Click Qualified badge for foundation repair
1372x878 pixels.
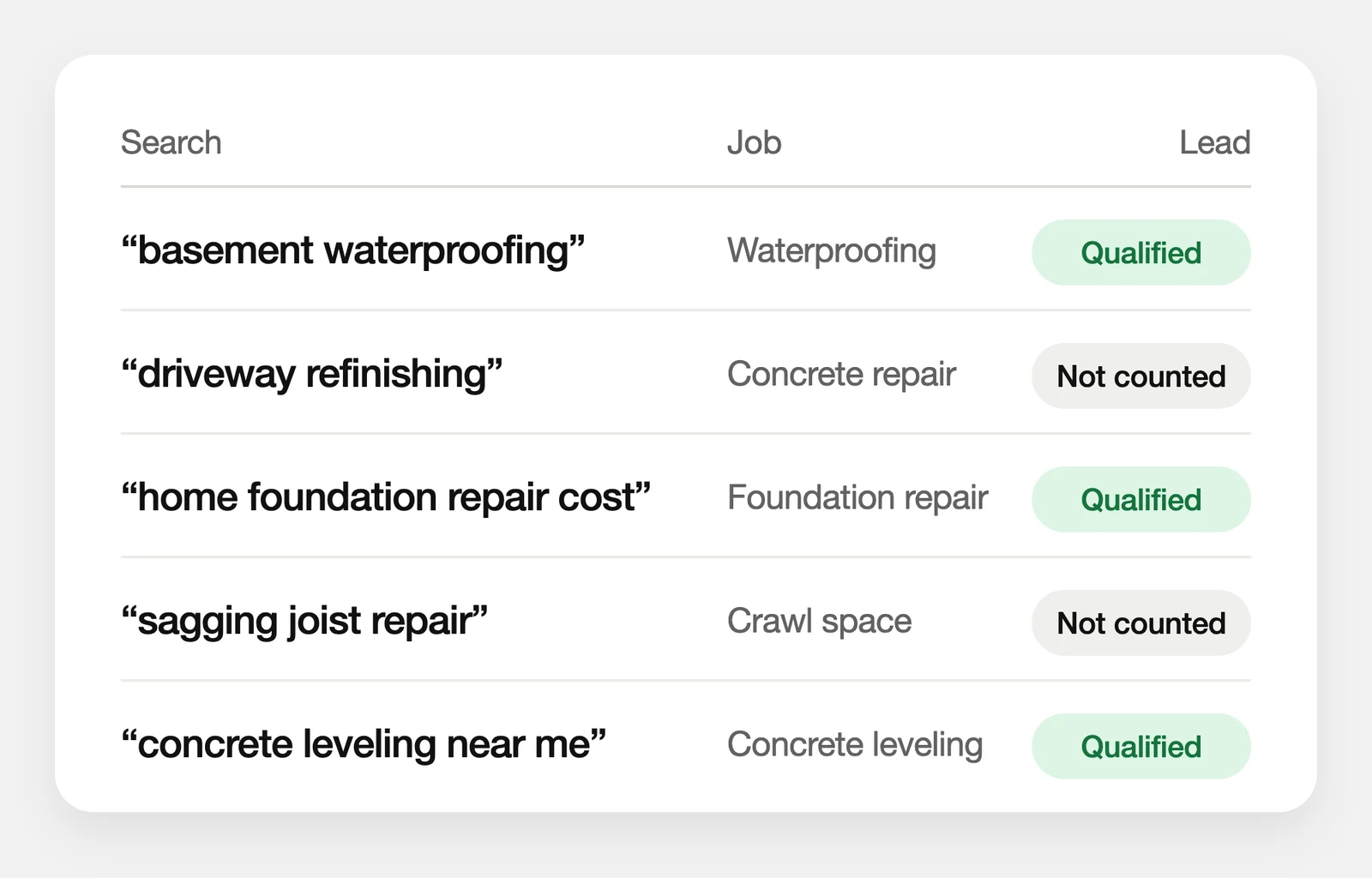pos(1140,499)
